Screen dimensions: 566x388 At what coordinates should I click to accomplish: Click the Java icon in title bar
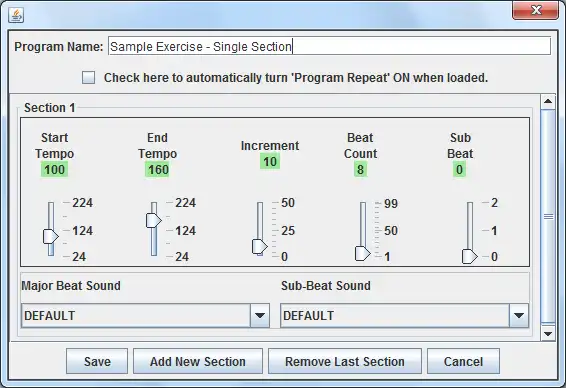tap(16, 15)
